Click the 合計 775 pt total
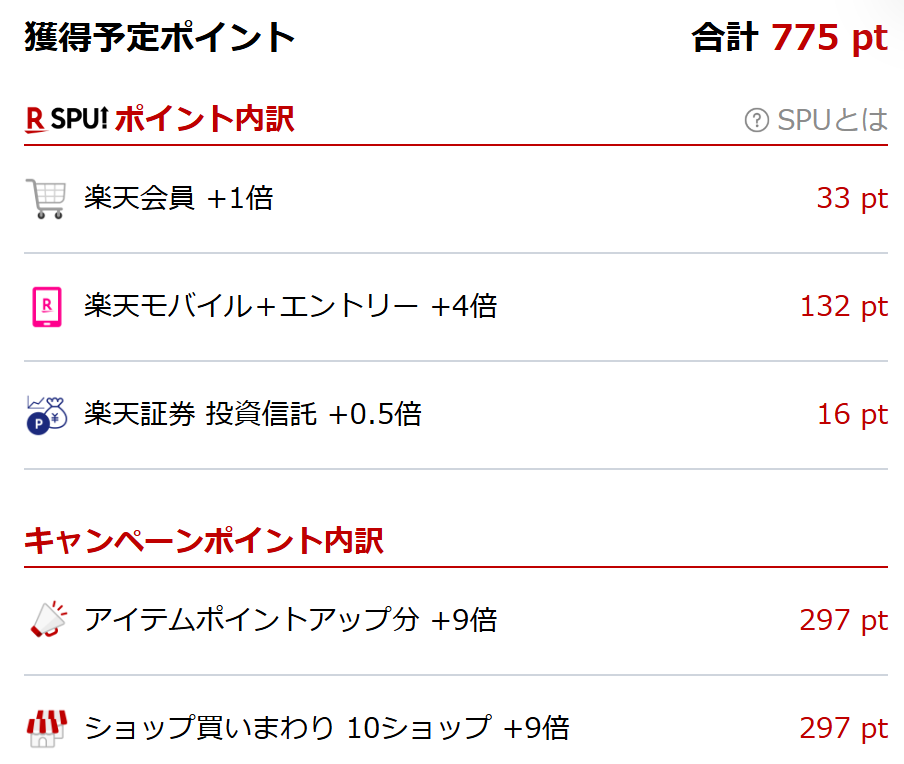This screenshot has width=904, height=764. (x=789, y=38)
